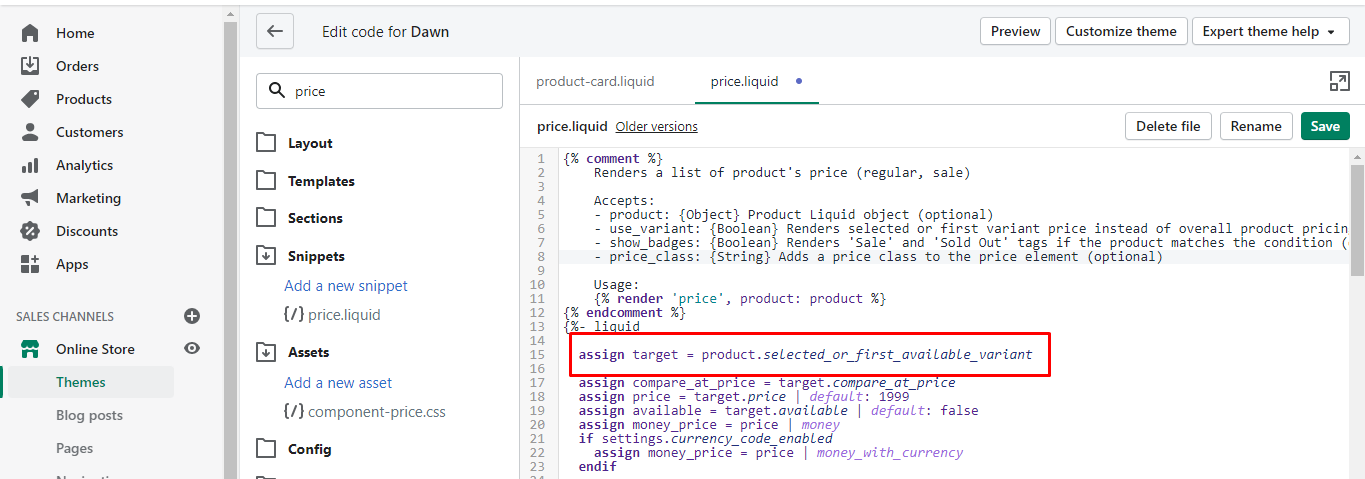Expand the Layout folder
Screen dimensions: 1365x479
point(266,143)
